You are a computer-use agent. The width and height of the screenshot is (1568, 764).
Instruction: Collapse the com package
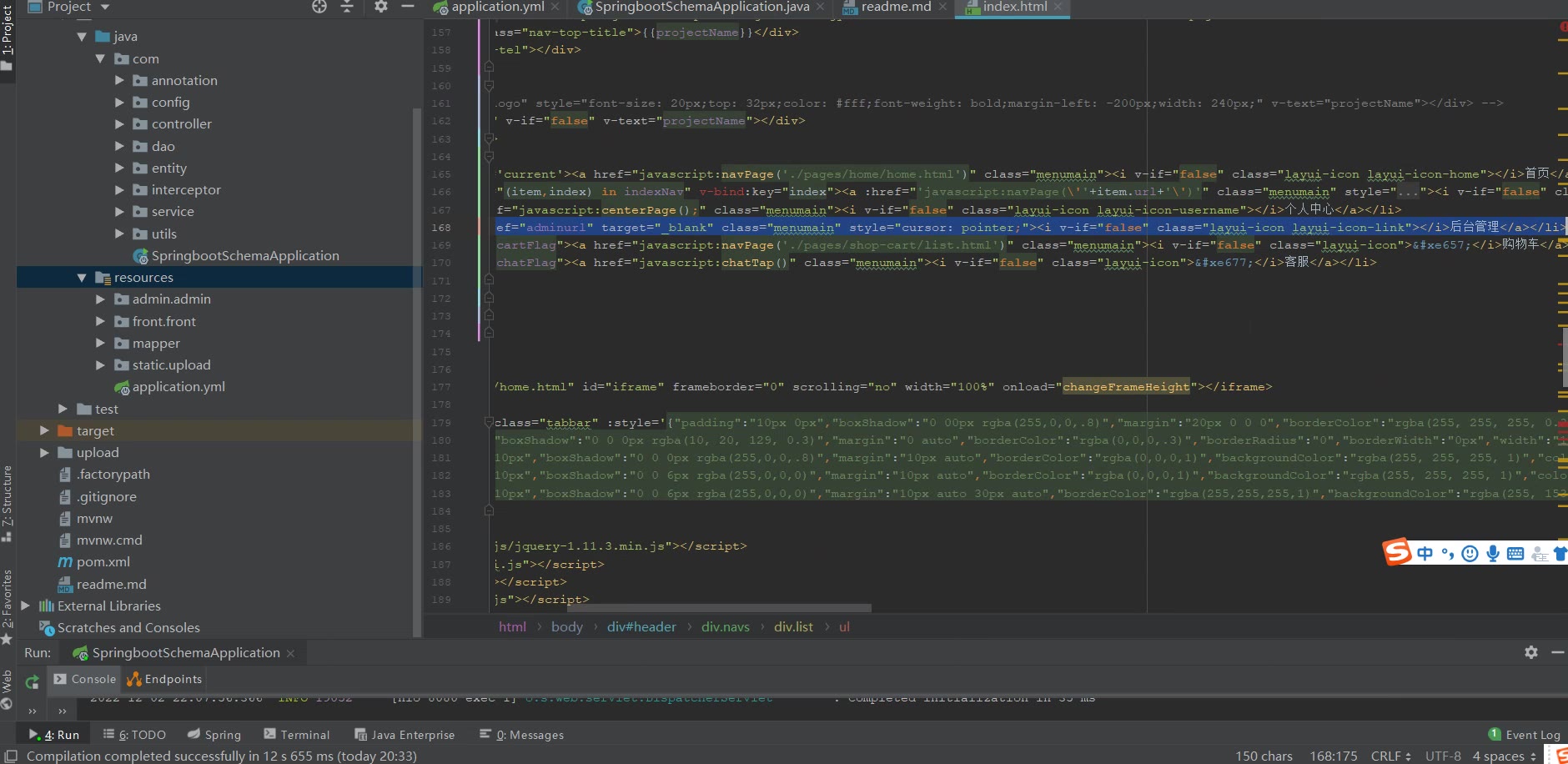[100, 58]
